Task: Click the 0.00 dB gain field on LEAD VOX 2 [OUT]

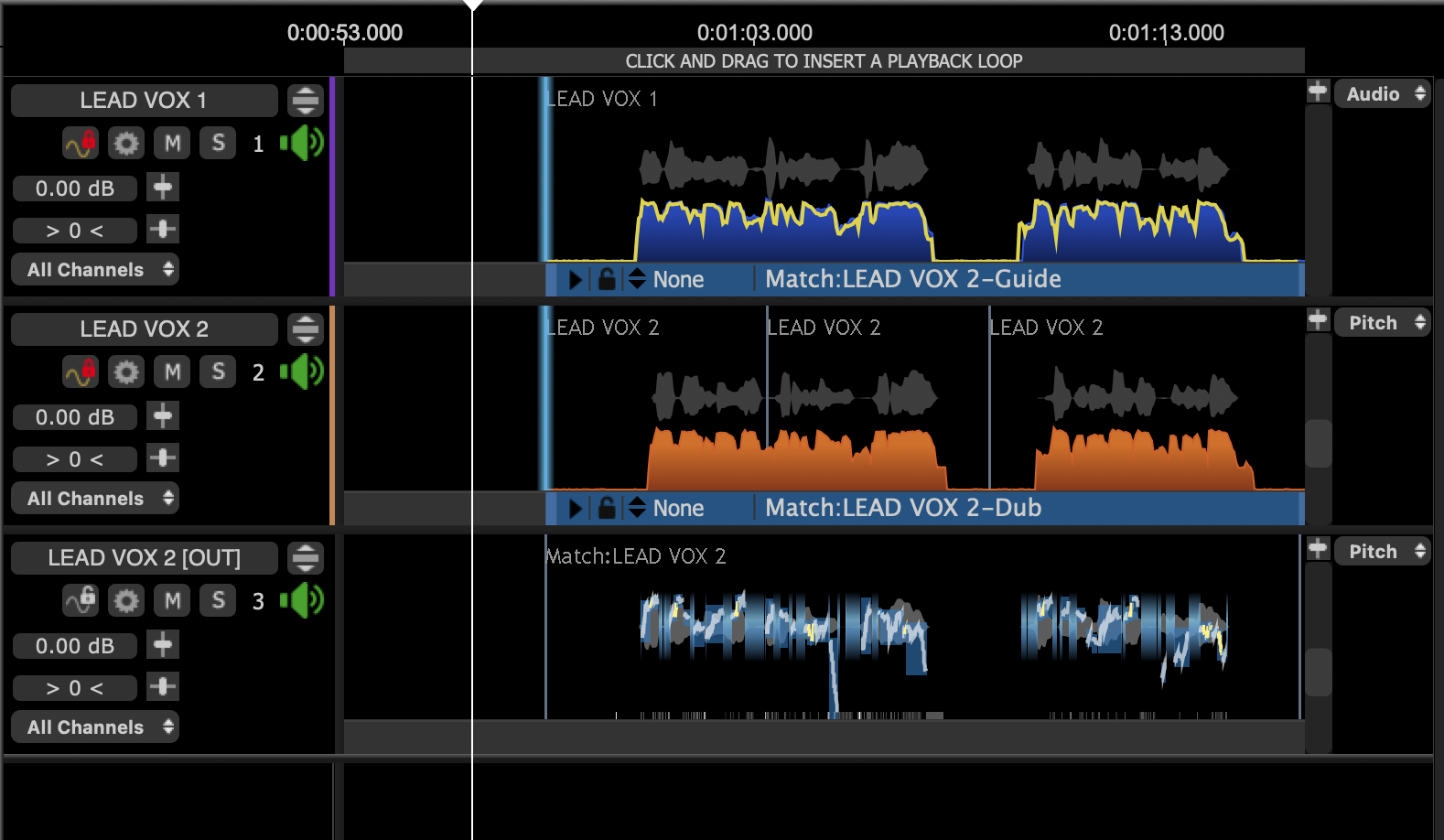Action: pos(75,646)
